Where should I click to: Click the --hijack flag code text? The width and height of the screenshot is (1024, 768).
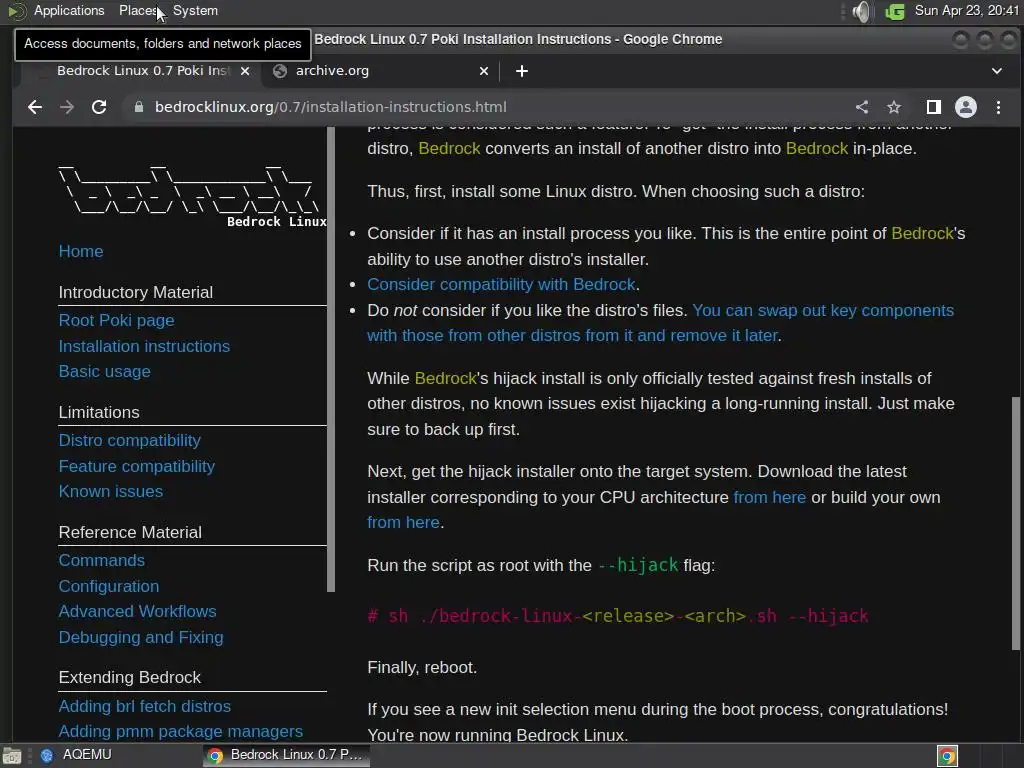click(x=638, y=566)
